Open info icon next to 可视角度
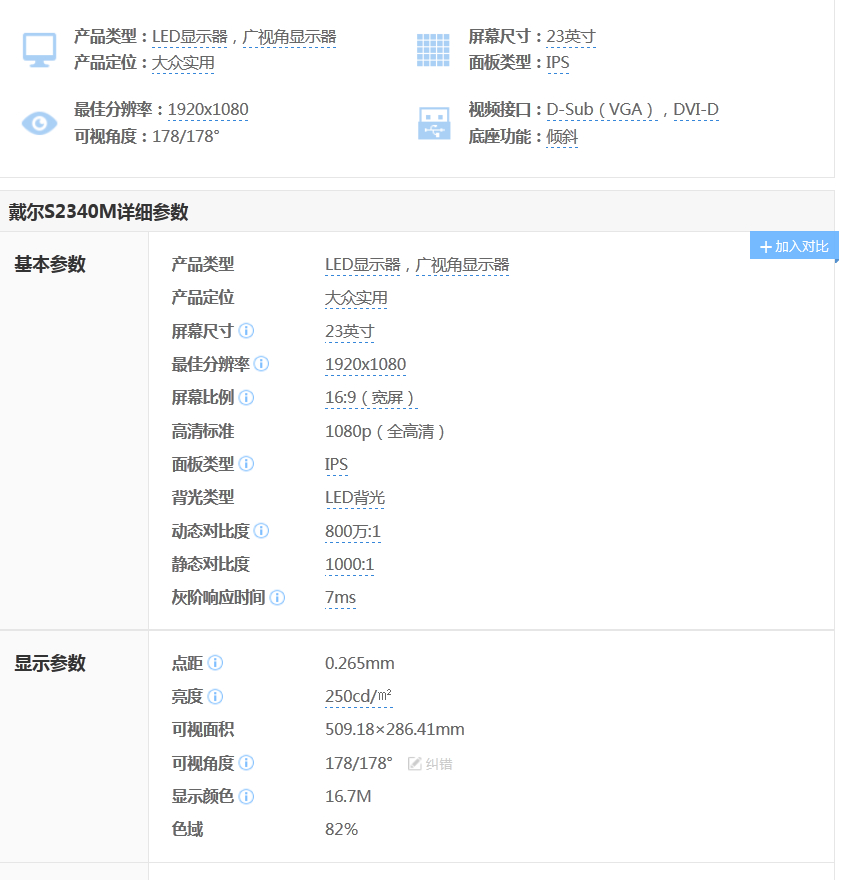 point(246,763)
